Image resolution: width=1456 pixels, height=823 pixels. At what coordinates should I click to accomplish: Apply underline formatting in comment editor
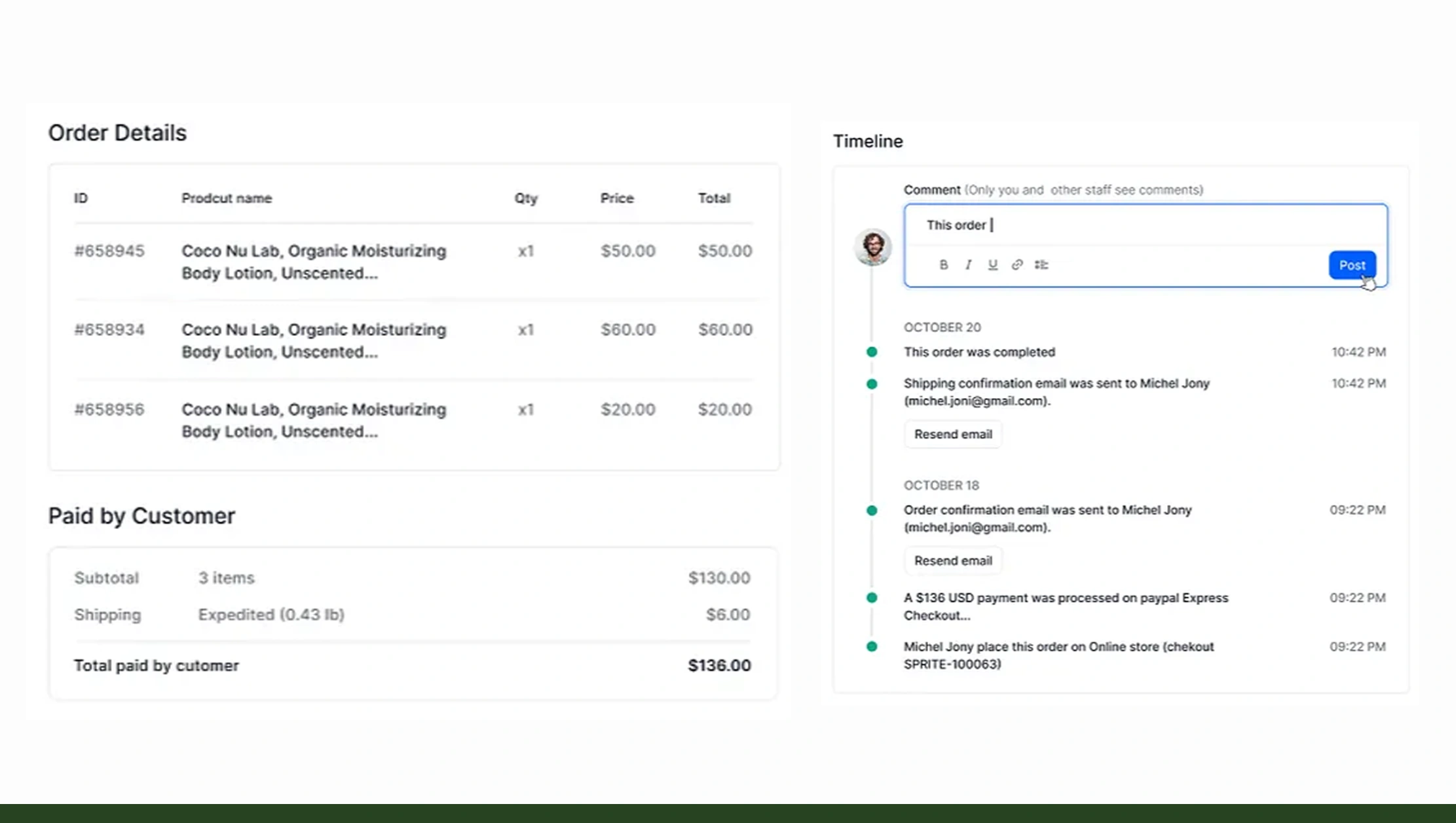[x=992, y=265]
